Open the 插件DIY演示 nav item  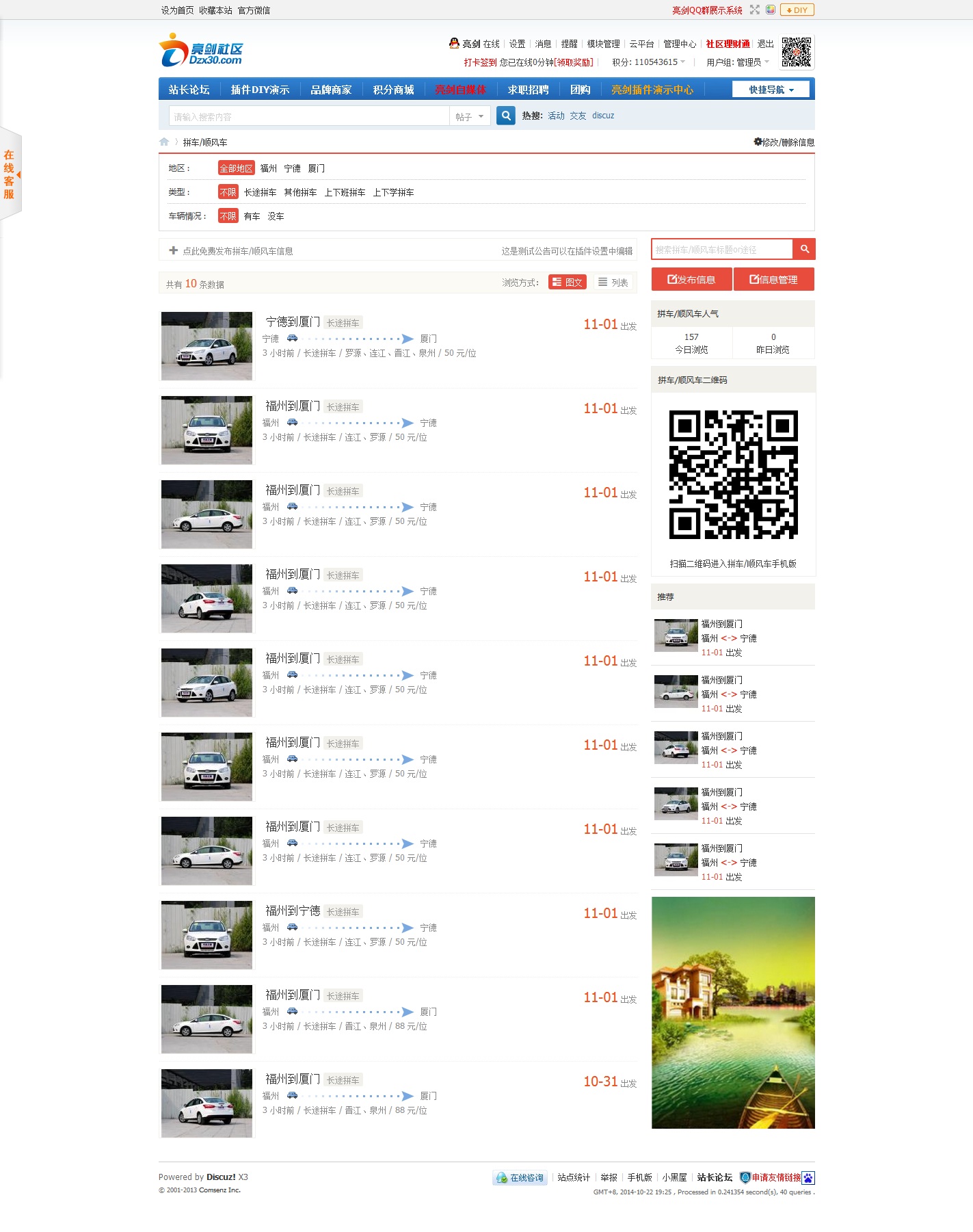(x=260, y=90)
